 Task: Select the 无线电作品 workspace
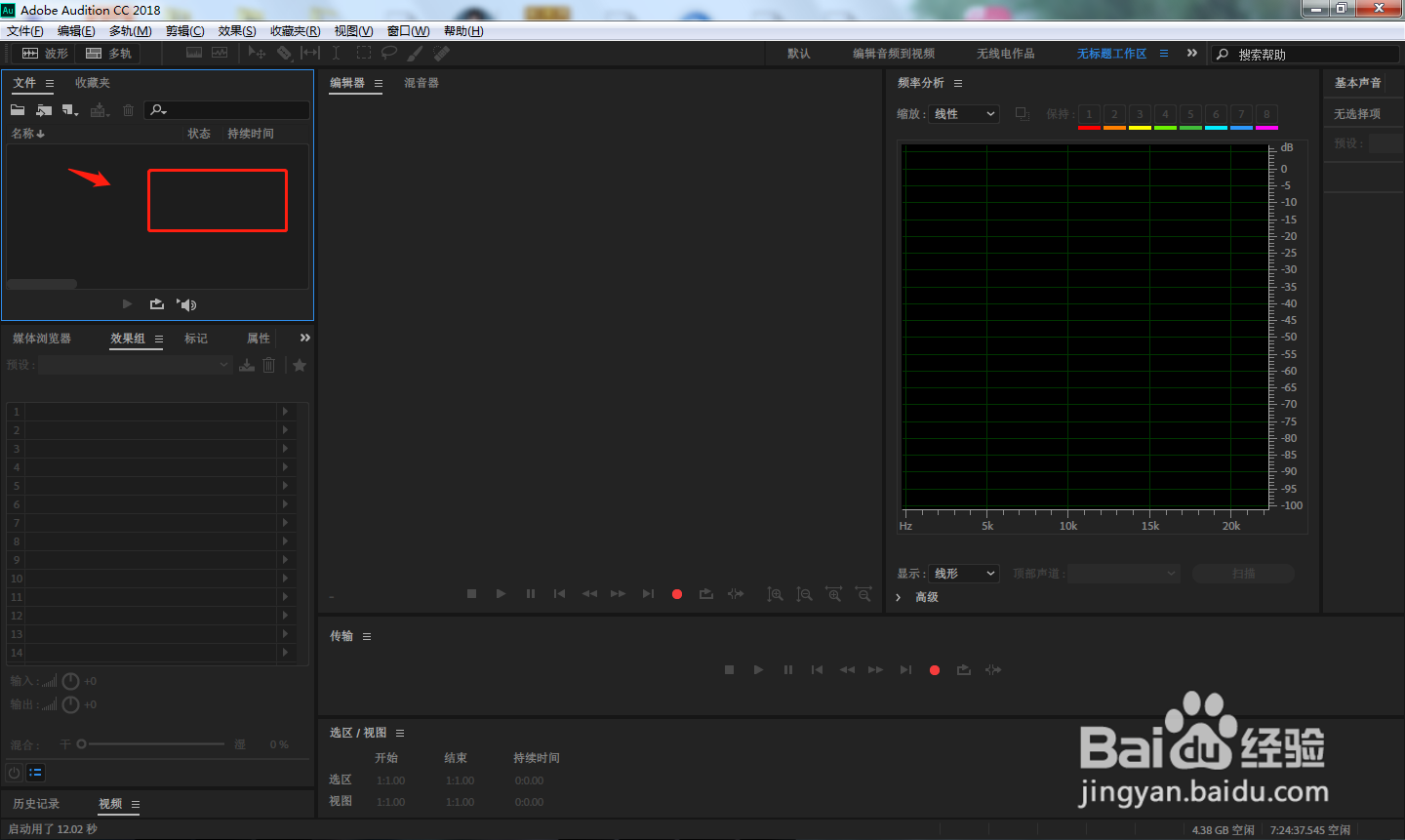point(1006,54)
